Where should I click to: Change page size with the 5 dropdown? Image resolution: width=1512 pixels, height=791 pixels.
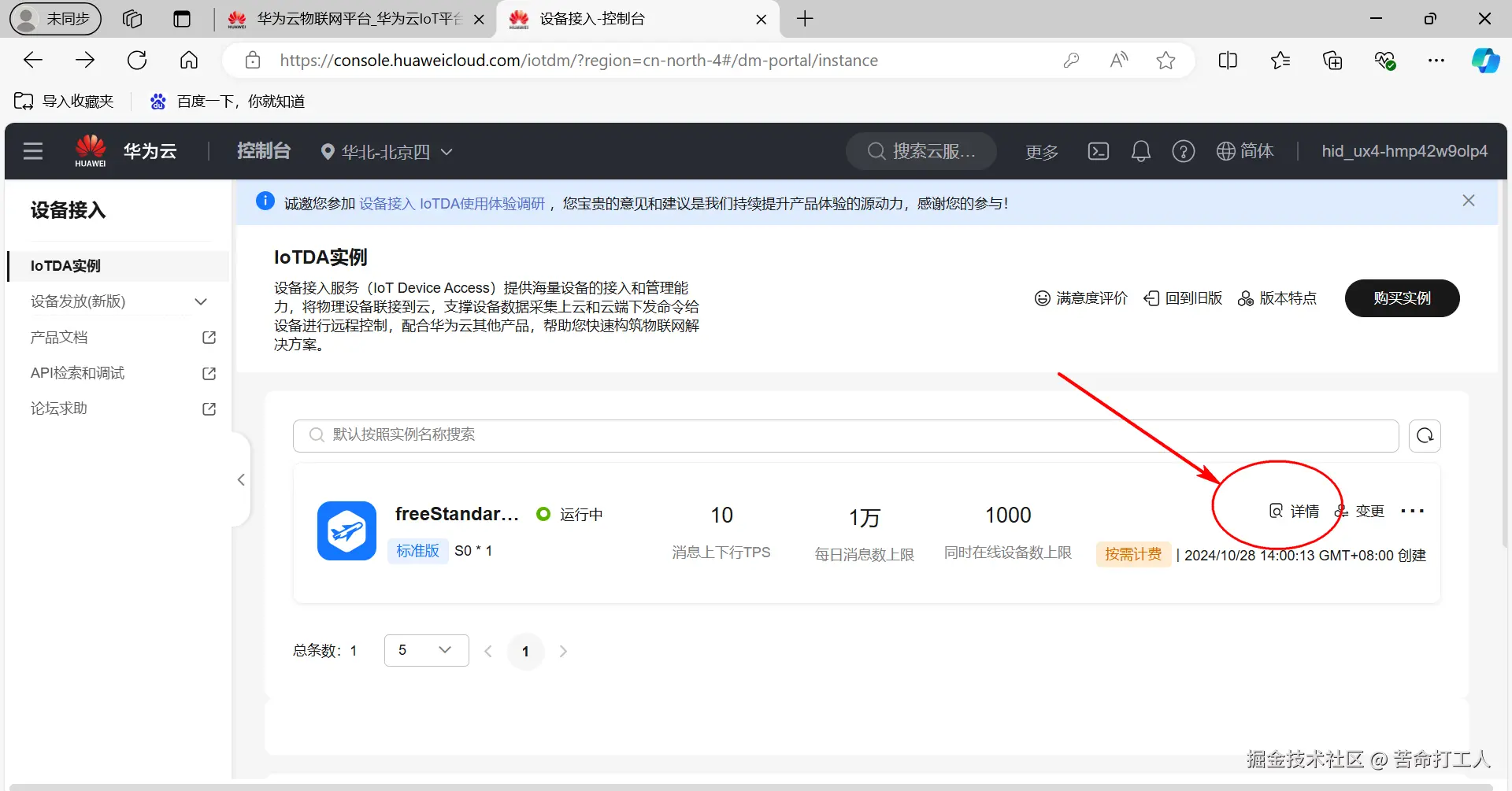tap(425, 650)
